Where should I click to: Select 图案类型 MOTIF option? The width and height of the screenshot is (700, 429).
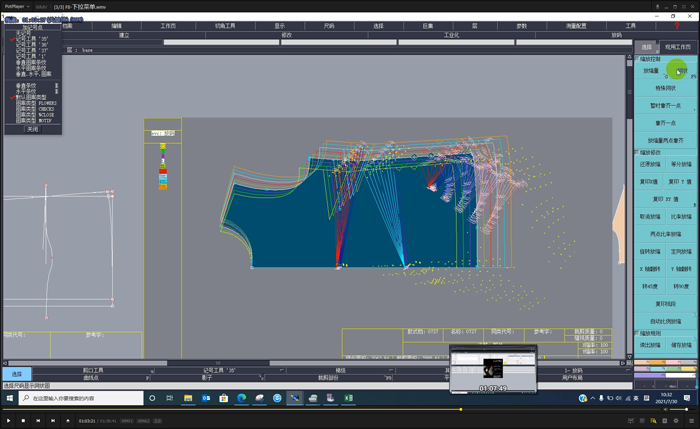pyautogui.click(x=34, y=121)
